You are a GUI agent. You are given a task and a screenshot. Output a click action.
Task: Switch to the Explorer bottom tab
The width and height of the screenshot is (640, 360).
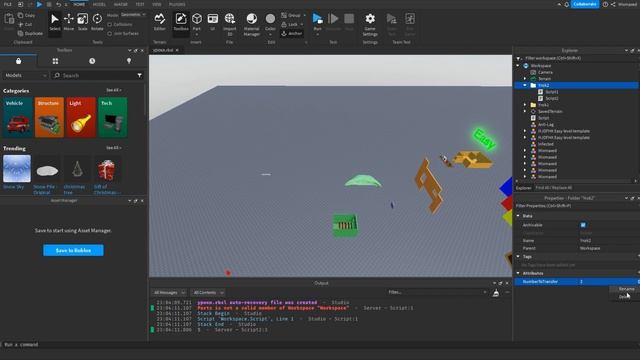523,188
